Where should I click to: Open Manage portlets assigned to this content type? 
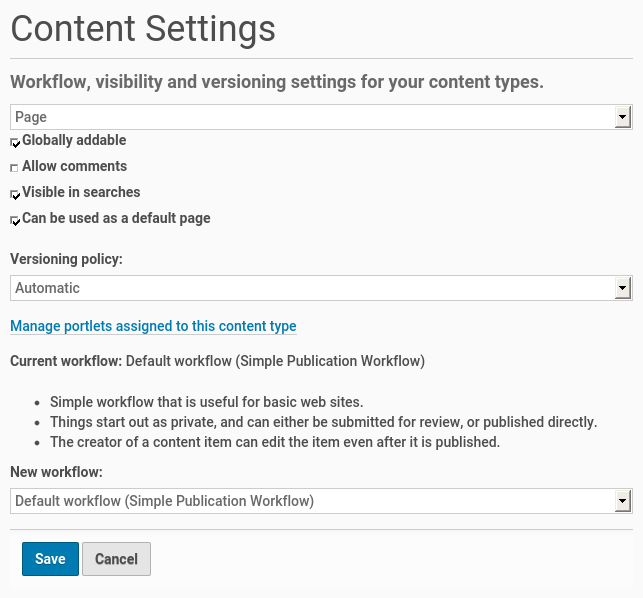[153, 326]
